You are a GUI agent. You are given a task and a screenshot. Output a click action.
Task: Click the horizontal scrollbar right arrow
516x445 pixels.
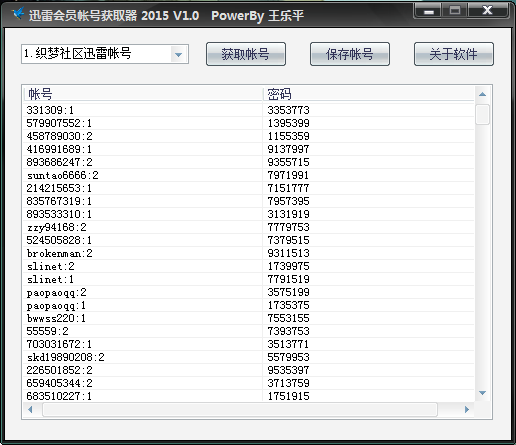467,409
